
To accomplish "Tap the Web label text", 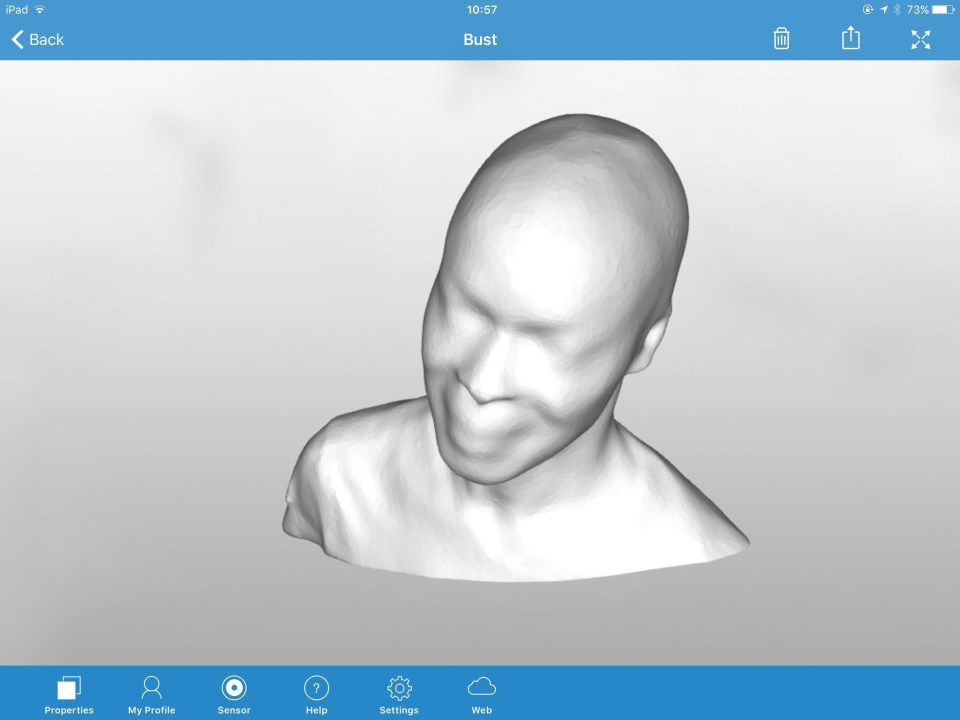I will tap(481, 710).
